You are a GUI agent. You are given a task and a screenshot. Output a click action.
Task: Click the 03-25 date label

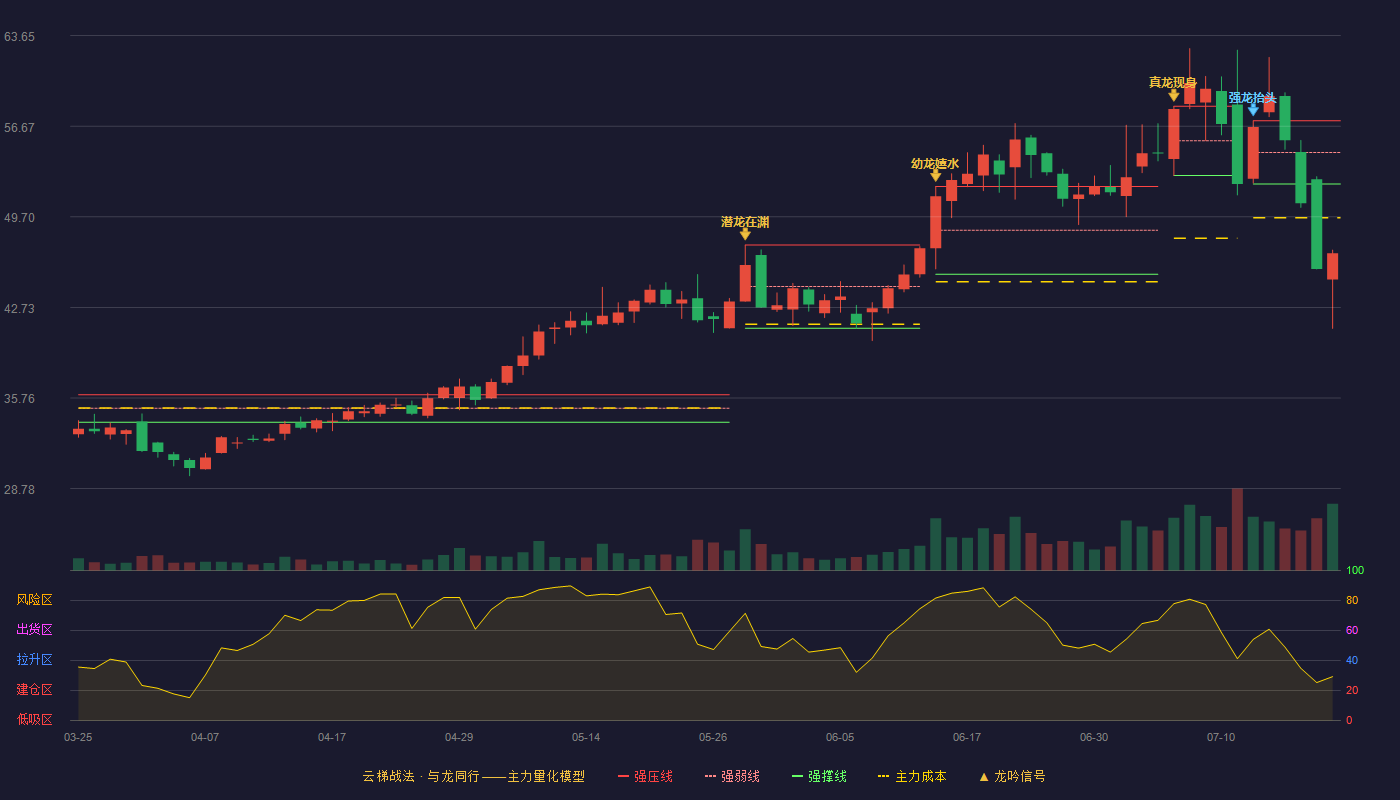78,737
